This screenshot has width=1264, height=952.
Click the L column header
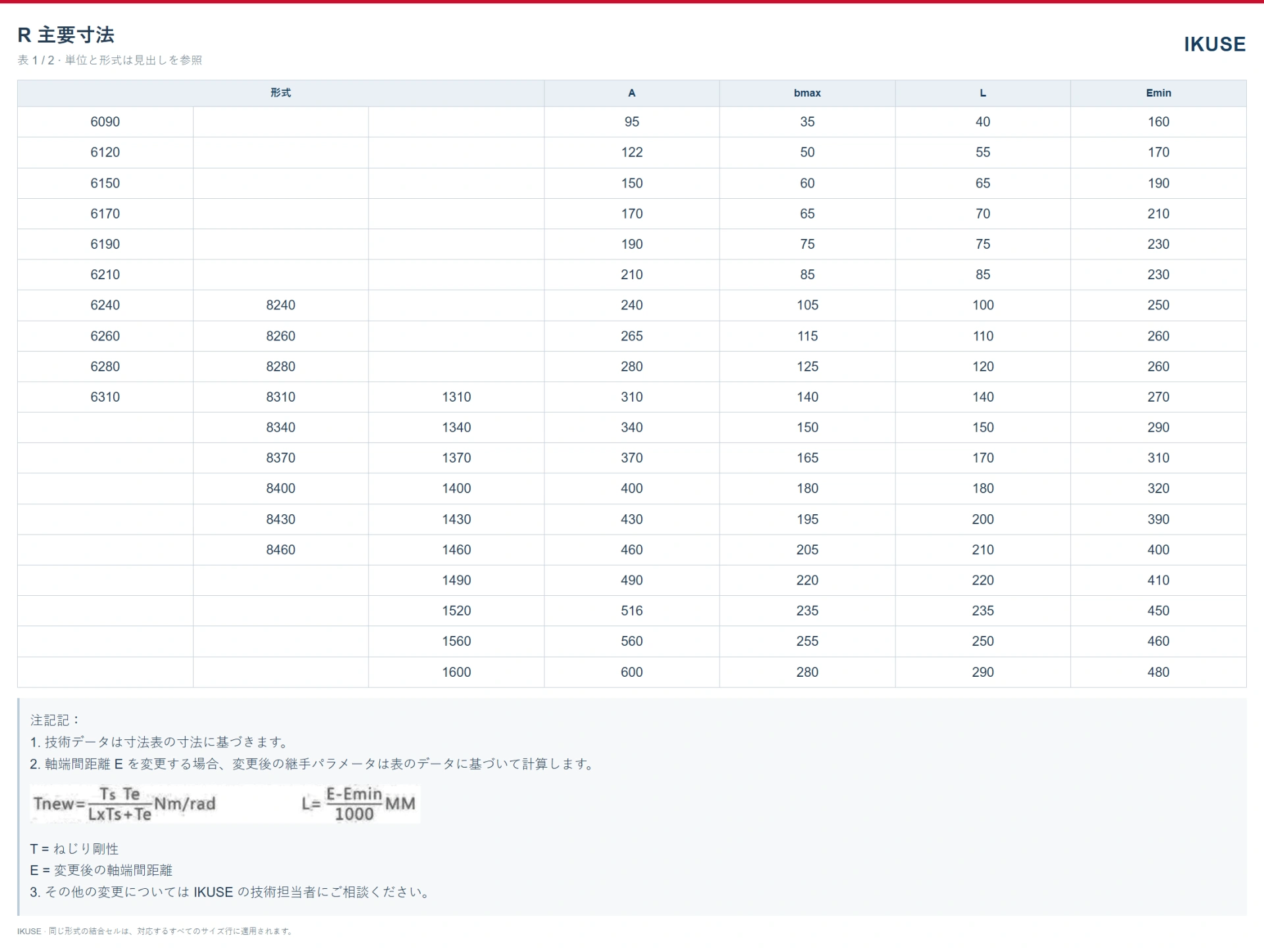point(982,93)
